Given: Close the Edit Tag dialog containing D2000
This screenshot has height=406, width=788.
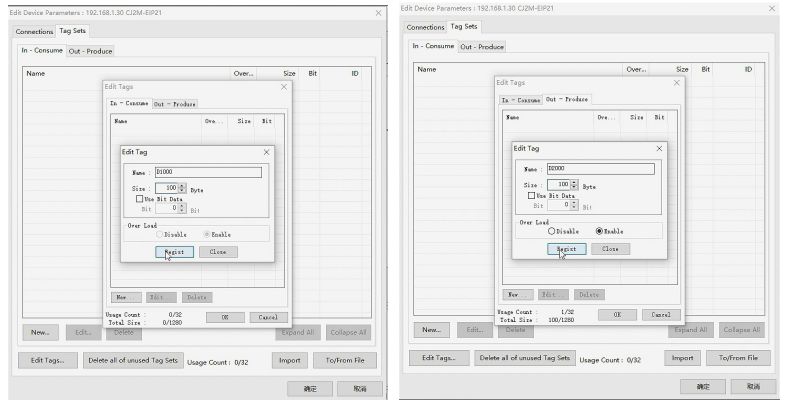Looking at the screenshot, I should pos(659,148).
